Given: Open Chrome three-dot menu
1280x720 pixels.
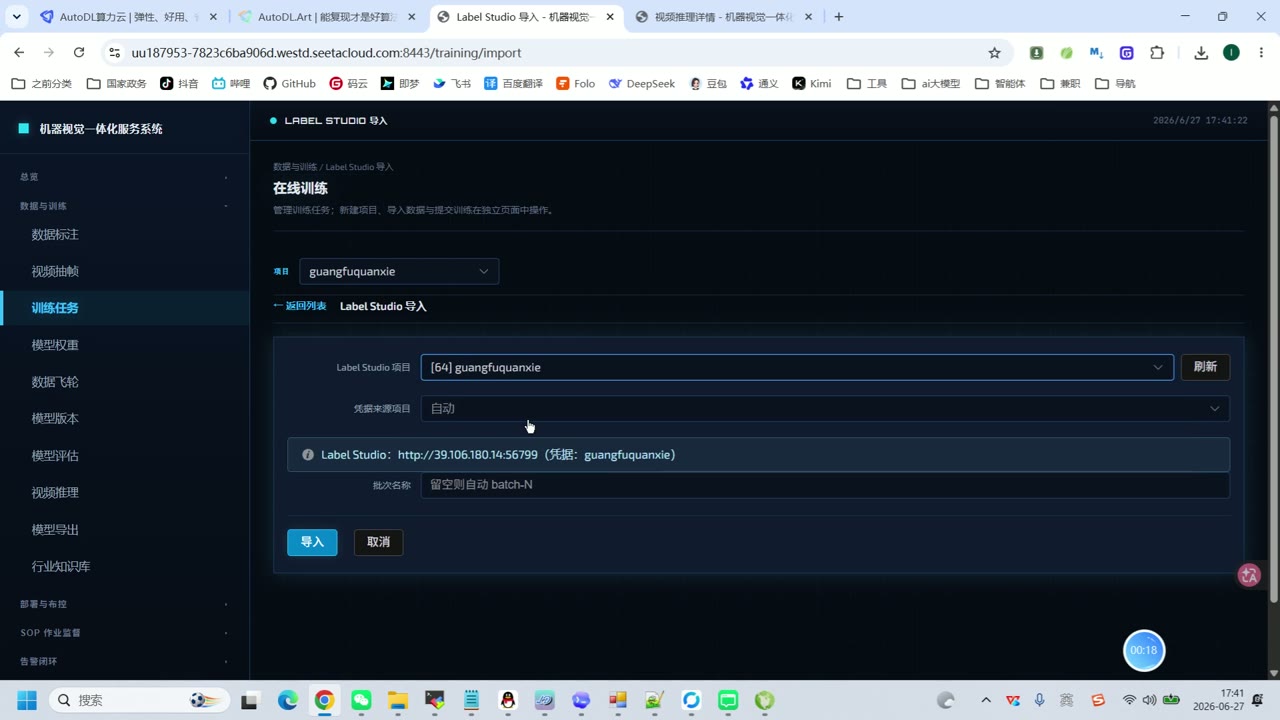Looking at the screenshot, I should (1260, 53).
